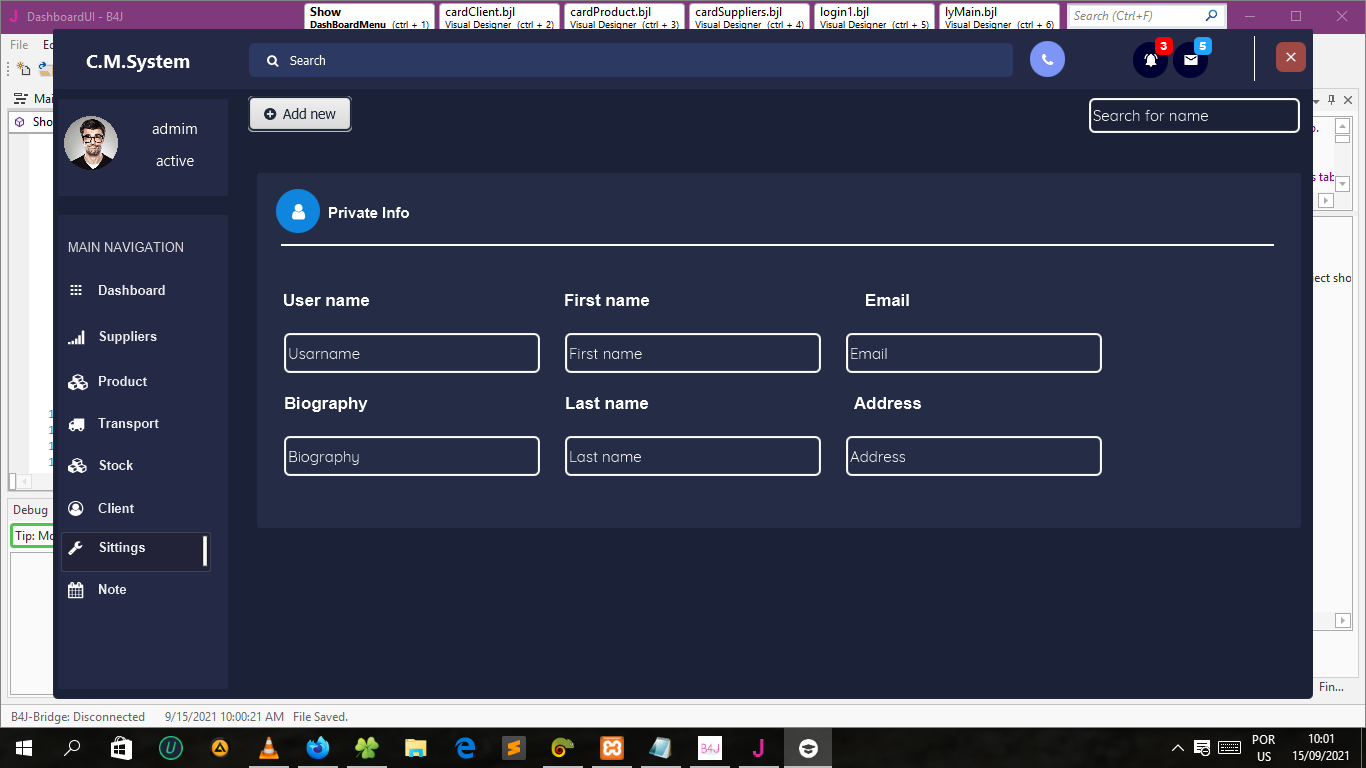Click the scroll-down arrow in the B4J side panel

point(1342,182)
